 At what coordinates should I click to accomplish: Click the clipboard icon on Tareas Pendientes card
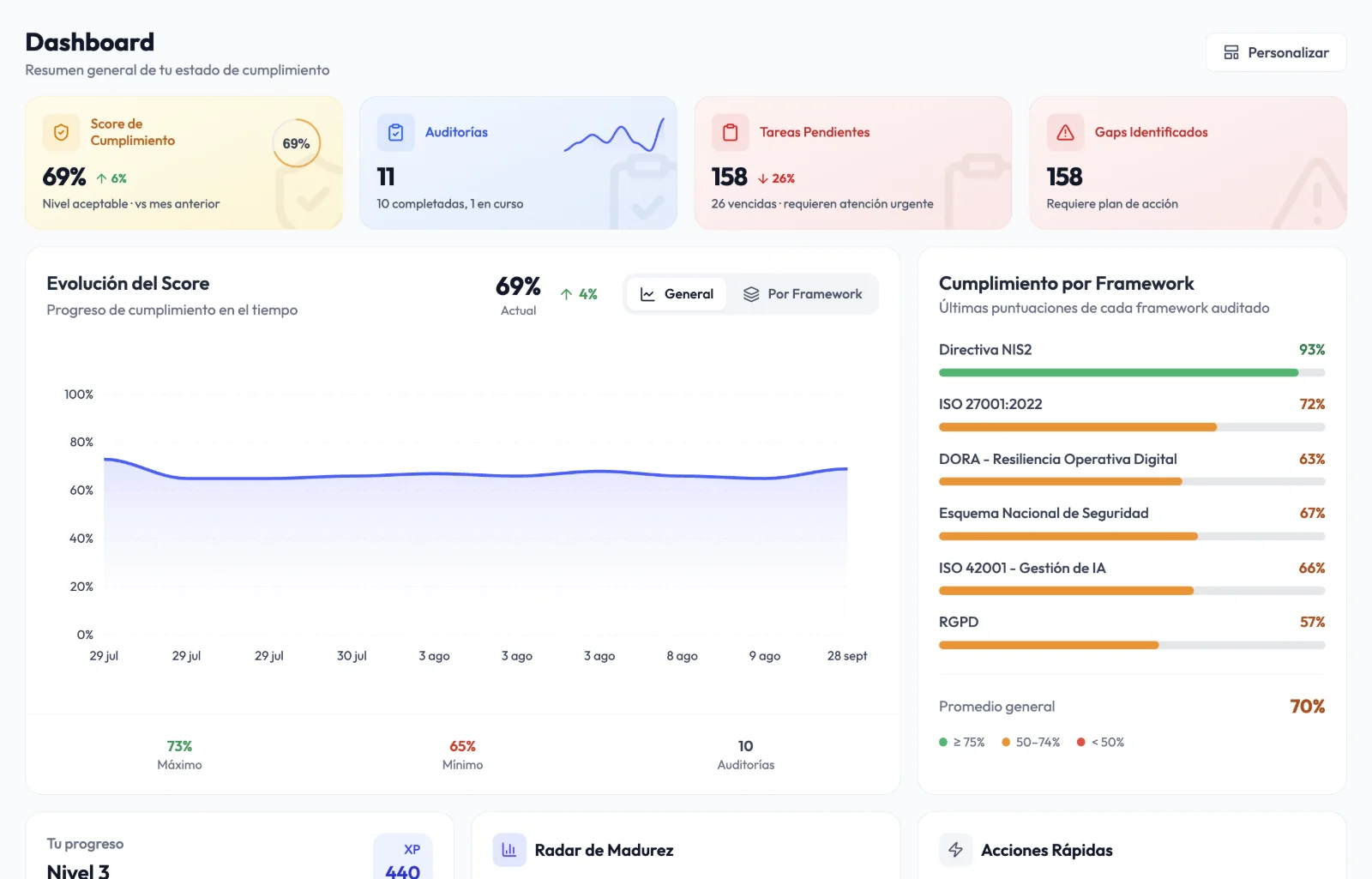tap(730, 132)
